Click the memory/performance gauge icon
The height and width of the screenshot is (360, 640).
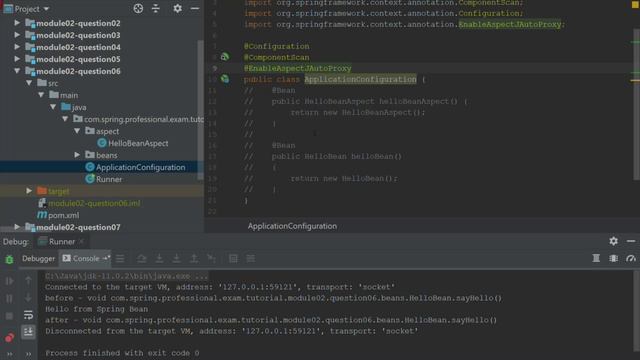coord(631,258)
